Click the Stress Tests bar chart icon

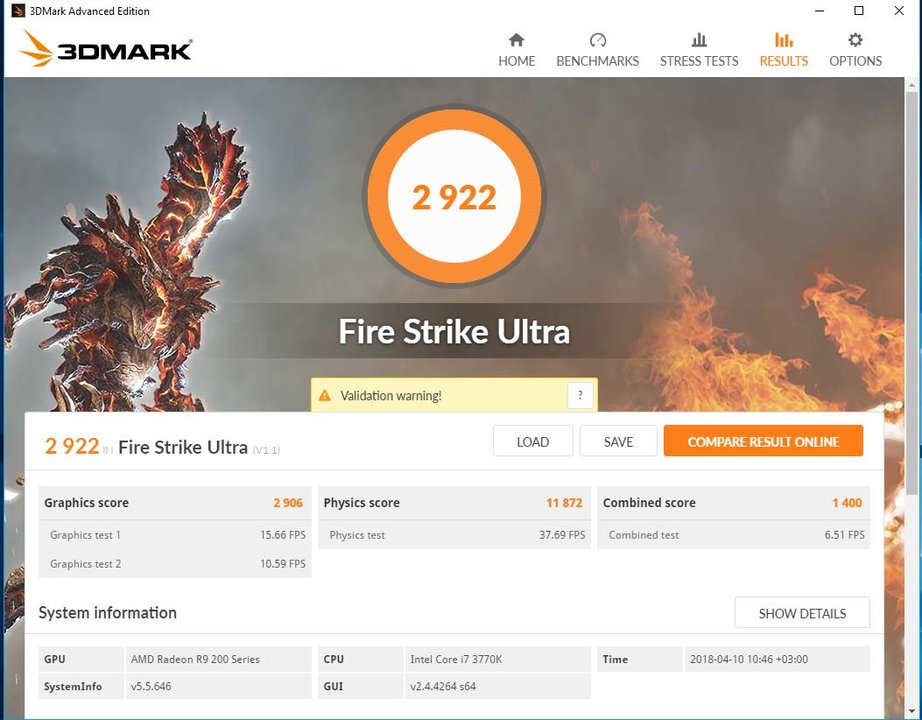coord(699,39)
